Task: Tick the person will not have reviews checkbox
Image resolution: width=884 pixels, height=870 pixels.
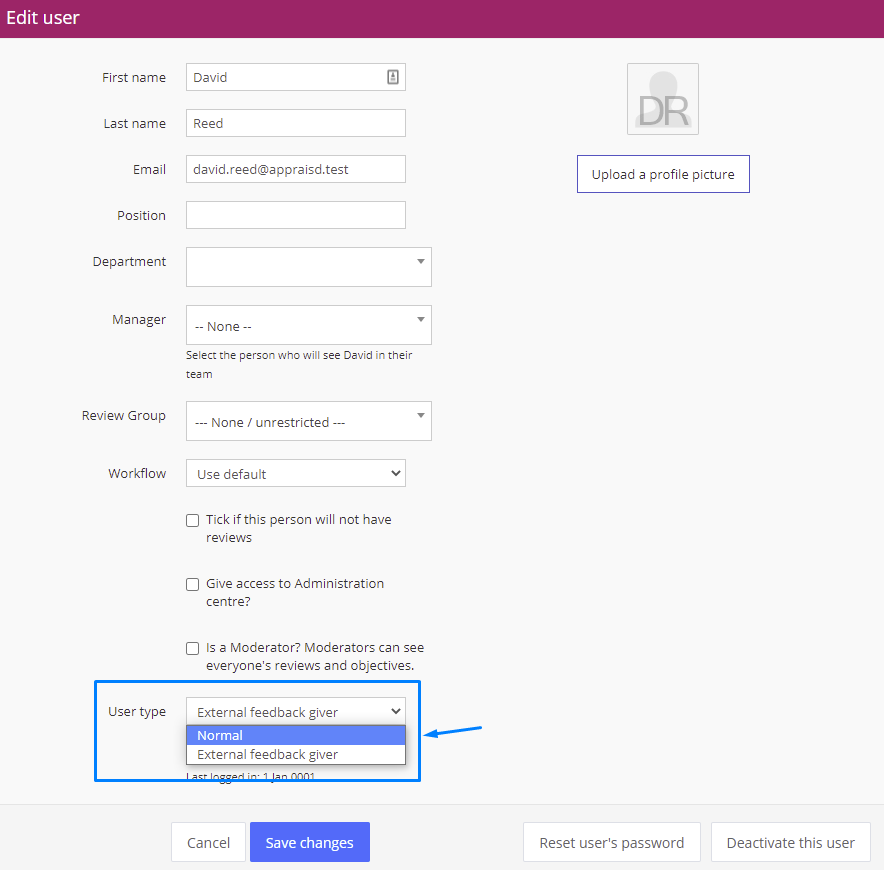Action: pyautogui.click(x=193, y=520)
